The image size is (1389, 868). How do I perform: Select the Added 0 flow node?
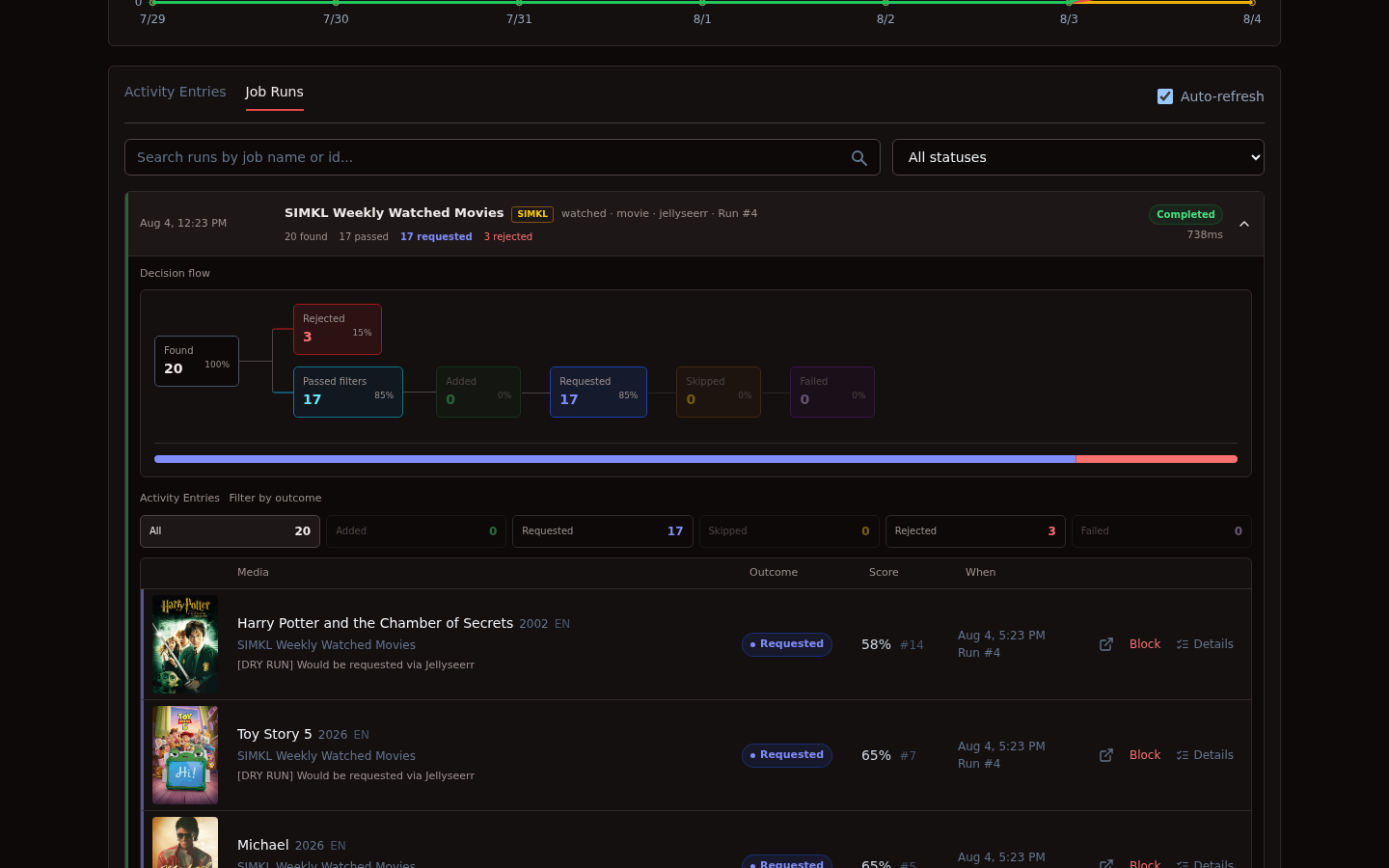click(478, 392)
